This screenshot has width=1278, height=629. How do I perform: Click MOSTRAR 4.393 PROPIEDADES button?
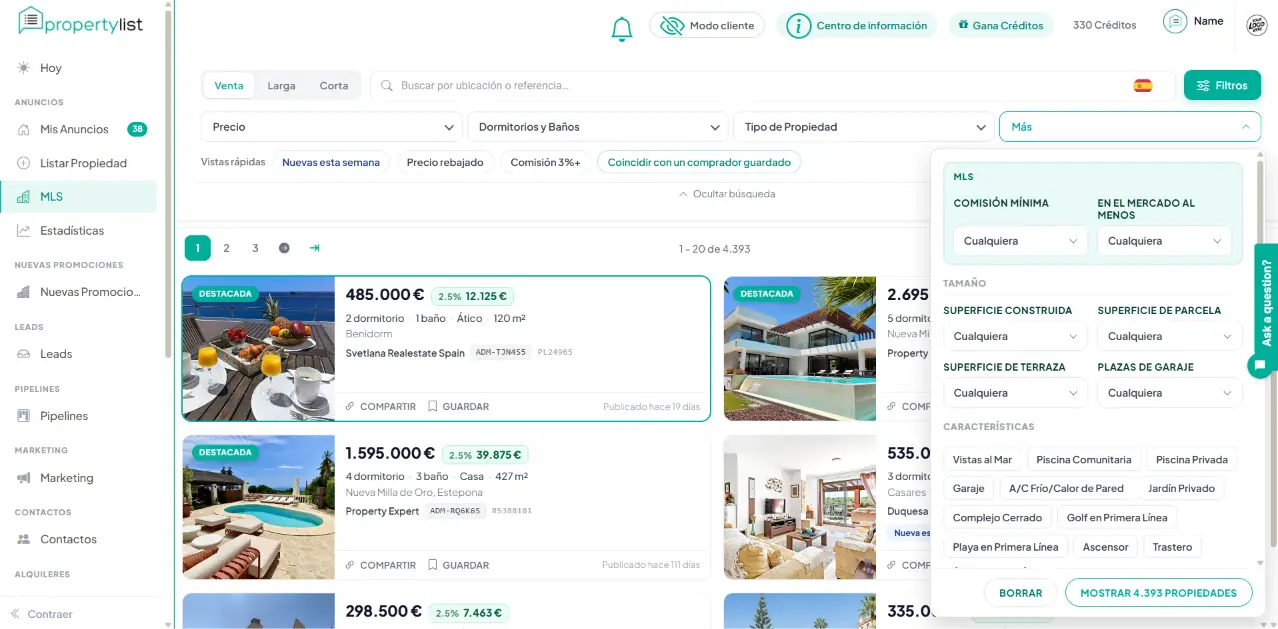(1158, 593)
